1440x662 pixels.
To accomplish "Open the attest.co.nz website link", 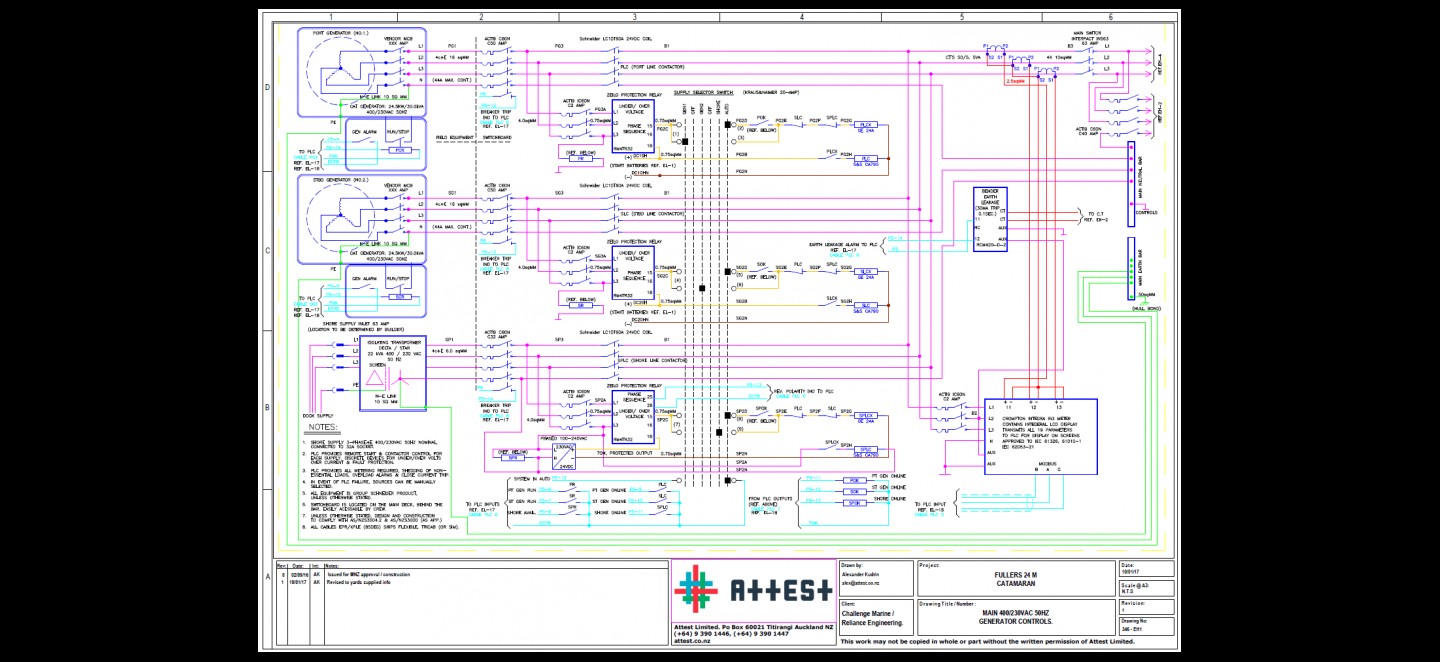I will (x=691, y=641).
